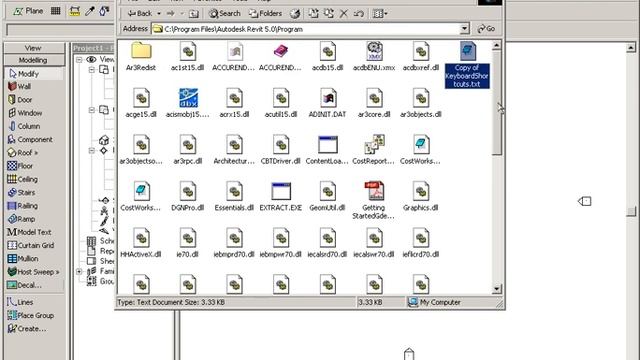Select the Ar3Redist folder
The image size is (640, 360).
point(141,57)
